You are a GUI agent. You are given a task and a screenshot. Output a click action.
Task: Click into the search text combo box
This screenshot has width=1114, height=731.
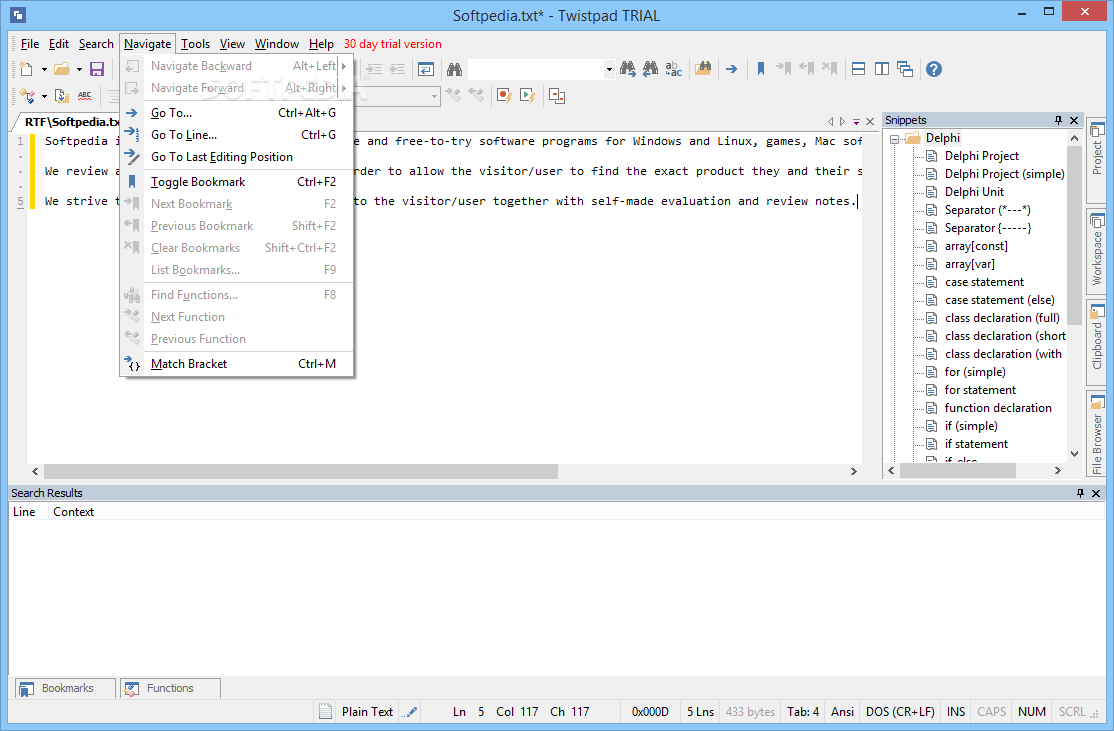point(536,69)
